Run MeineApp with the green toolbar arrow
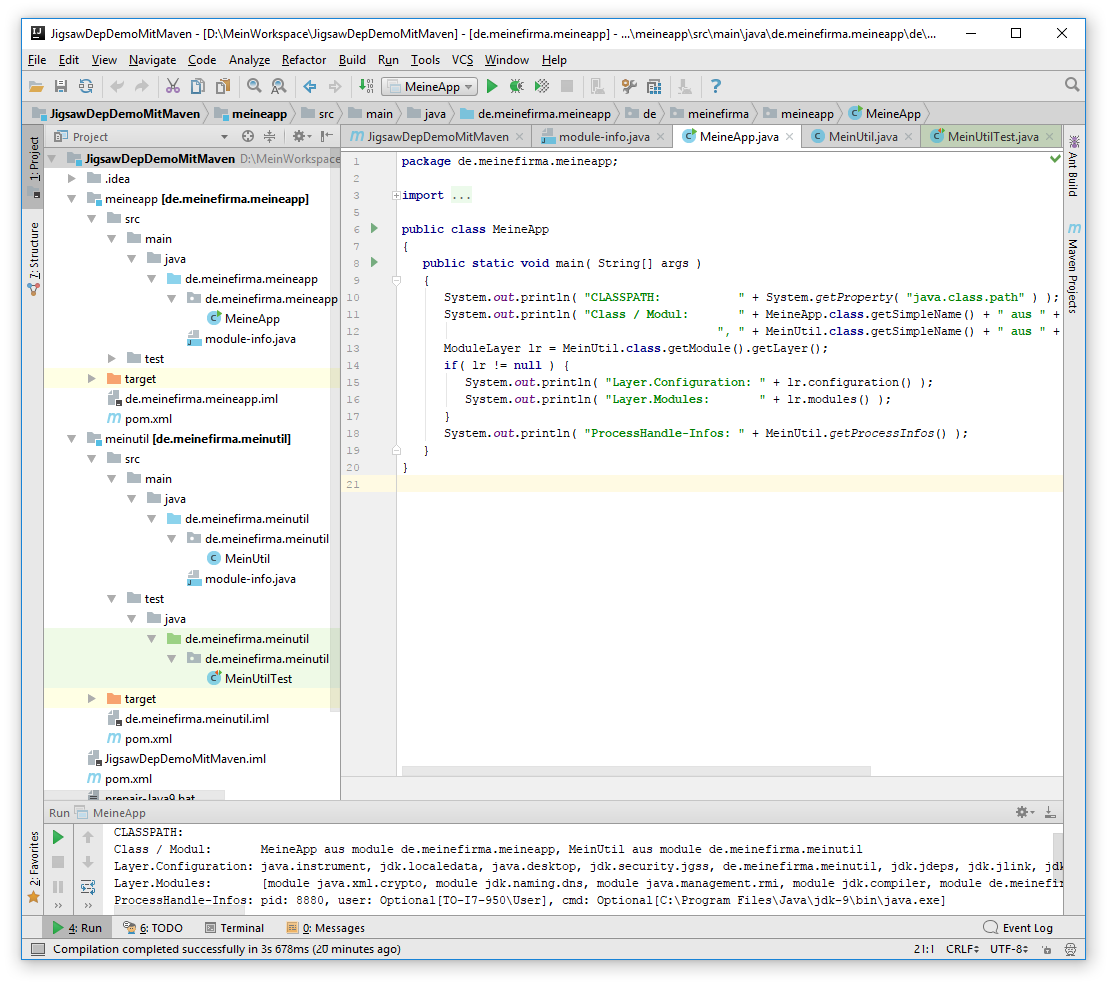The height and width of the screenshot is (982, 1120). point(491,86)
